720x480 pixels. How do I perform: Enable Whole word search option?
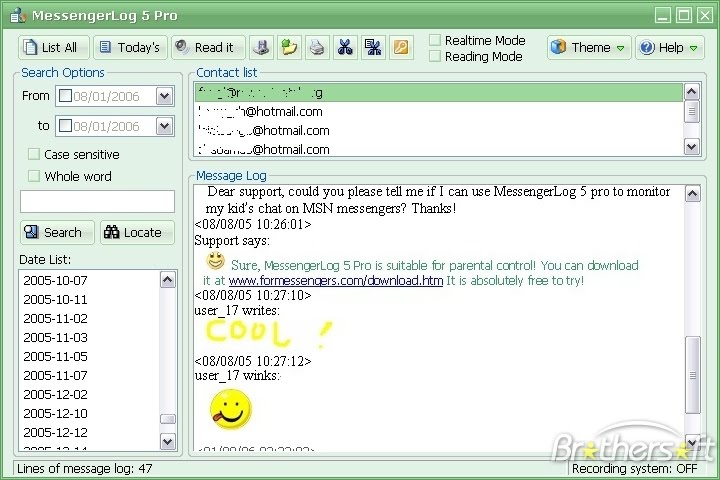click(x=34, y=176)
